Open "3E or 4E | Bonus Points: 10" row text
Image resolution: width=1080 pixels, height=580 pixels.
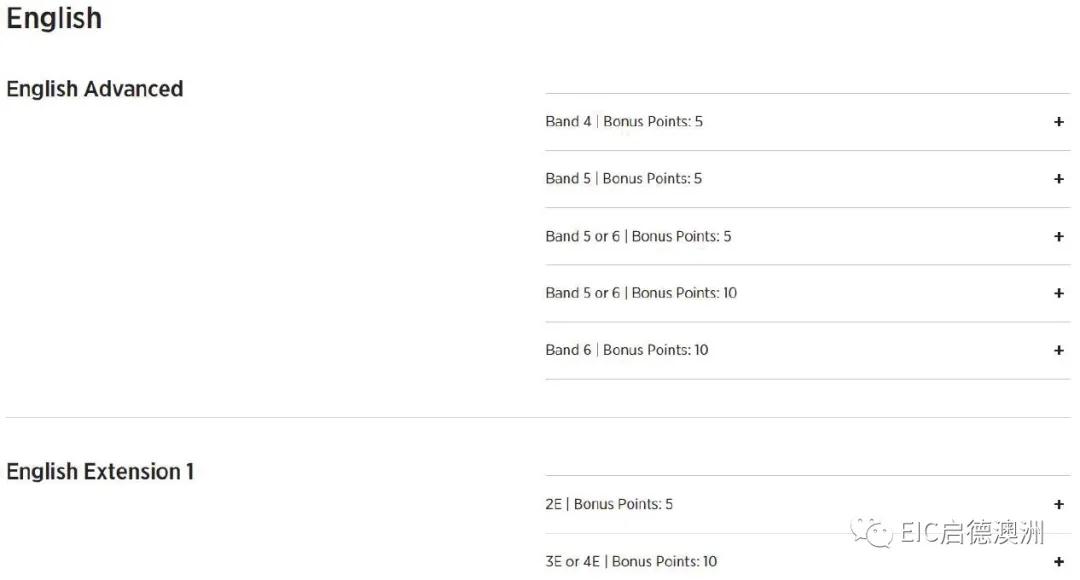coord(631,562)
